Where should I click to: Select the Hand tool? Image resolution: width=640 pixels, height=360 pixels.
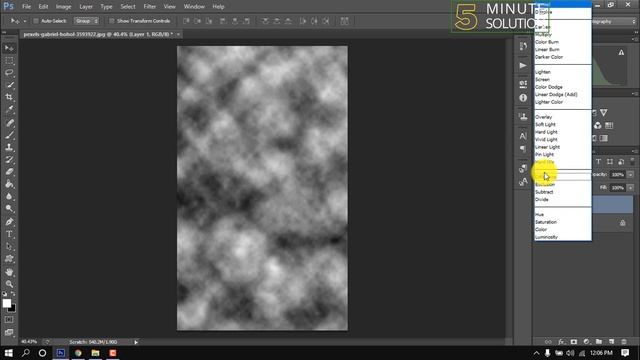9,272
